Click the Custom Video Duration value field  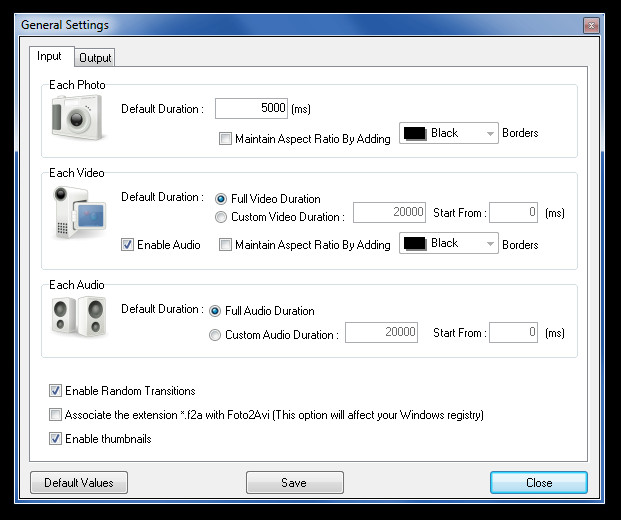(x=389, y=212)
